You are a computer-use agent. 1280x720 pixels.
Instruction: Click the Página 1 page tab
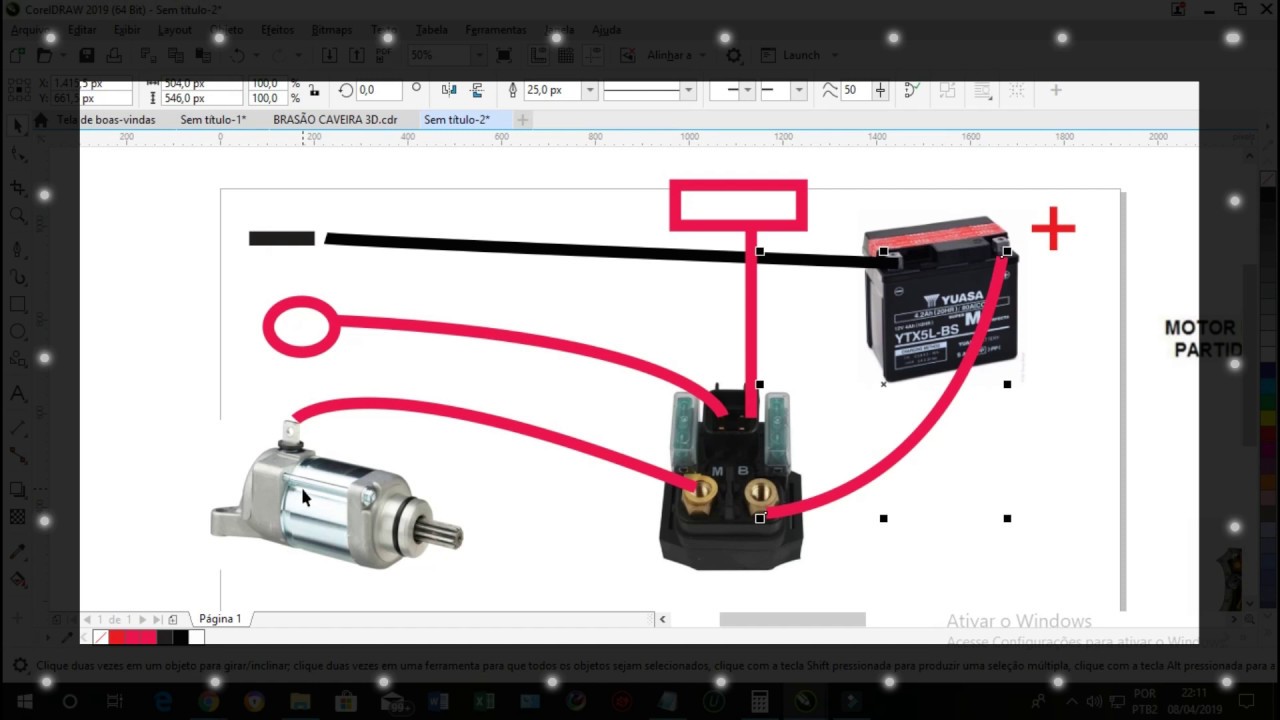(220, 619)
